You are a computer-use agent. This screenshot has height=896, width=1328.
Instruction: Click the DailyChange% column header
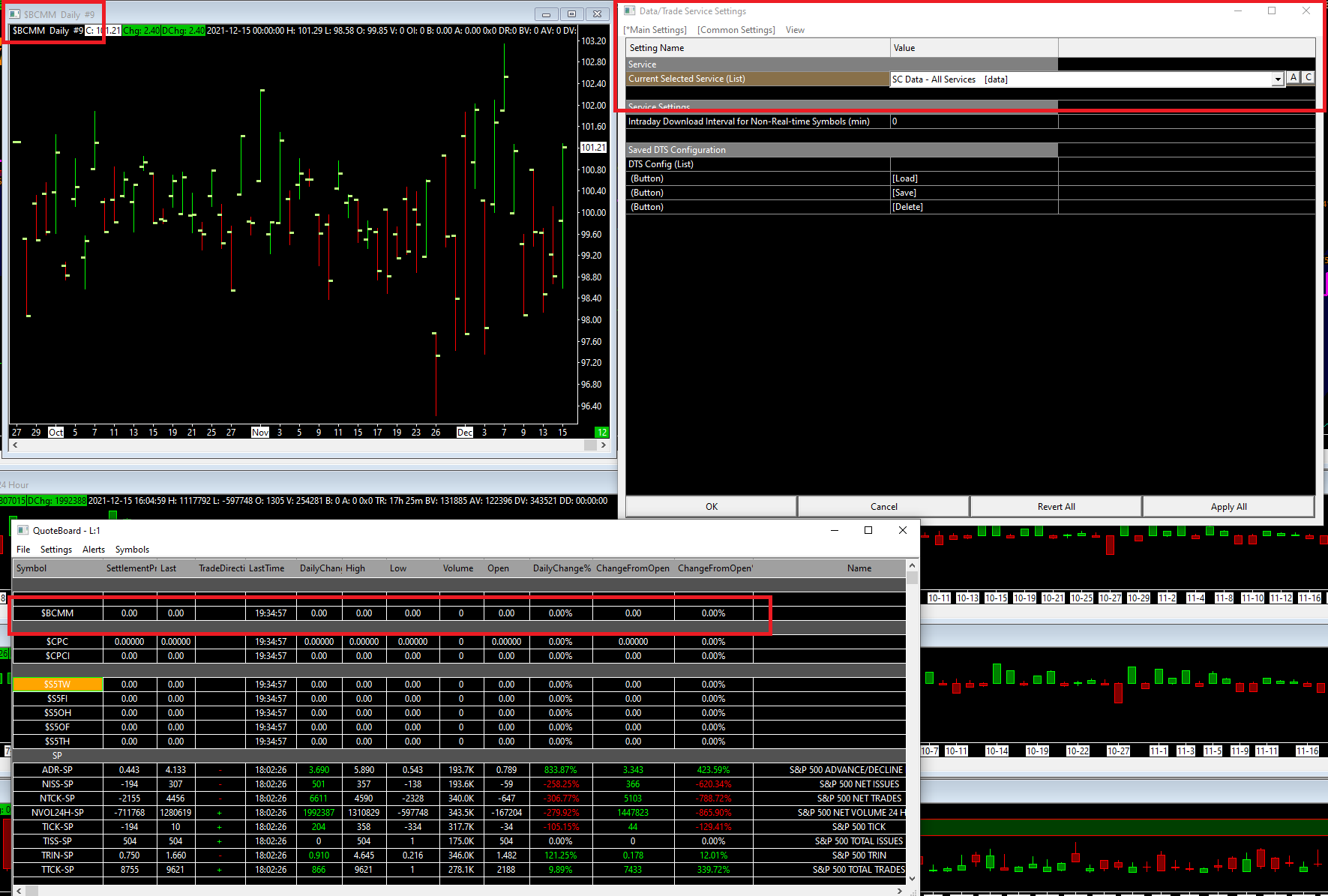click(562, 568)
